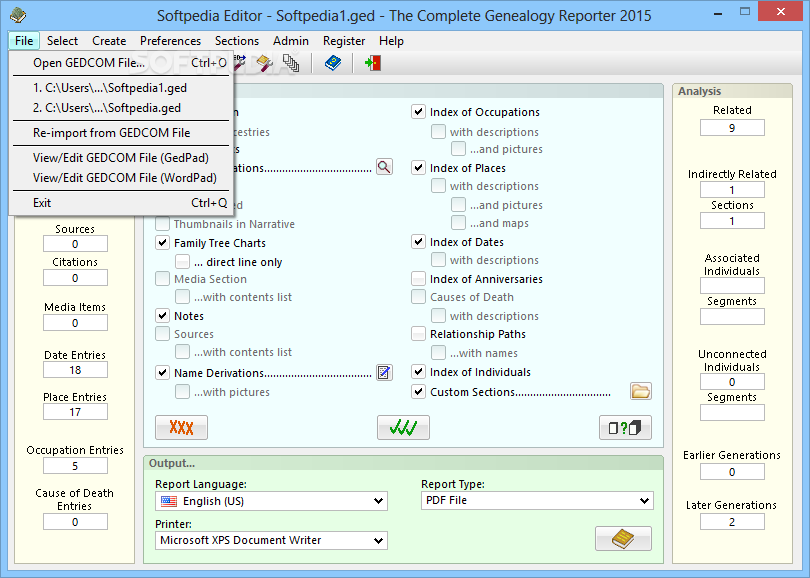Enable Relationship Paths checkbox

418,334
